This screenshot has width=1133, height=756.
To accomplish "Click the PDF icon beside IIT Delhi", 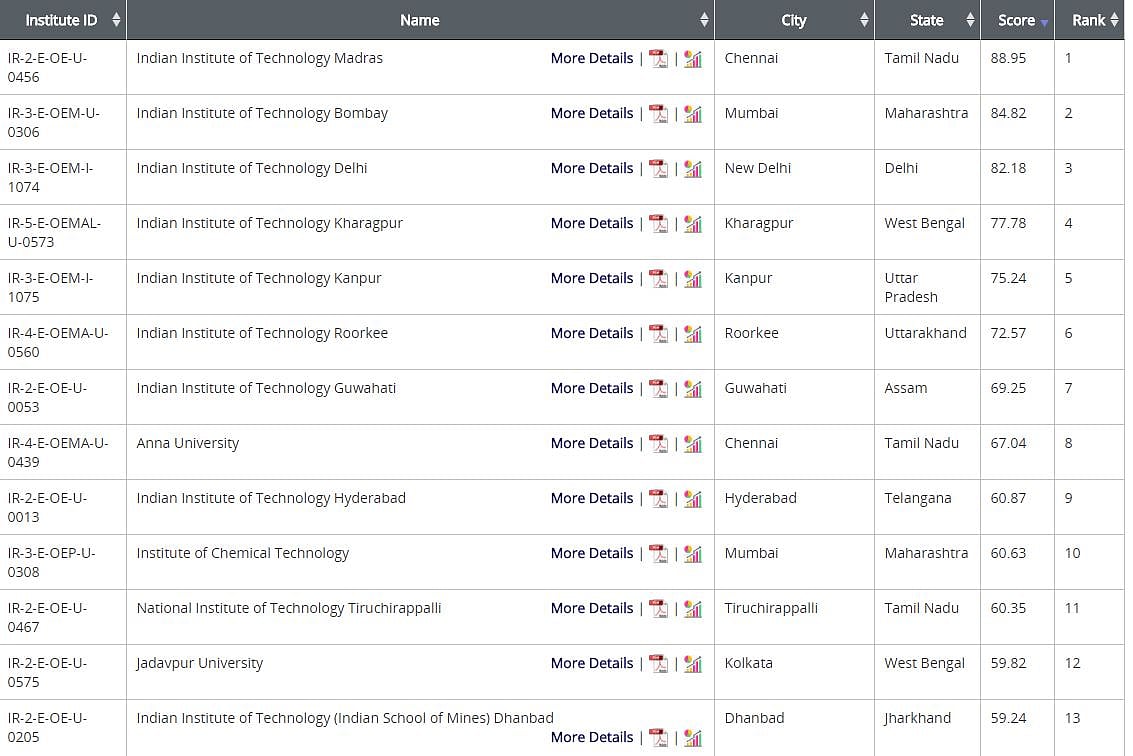I will point(659,169).
